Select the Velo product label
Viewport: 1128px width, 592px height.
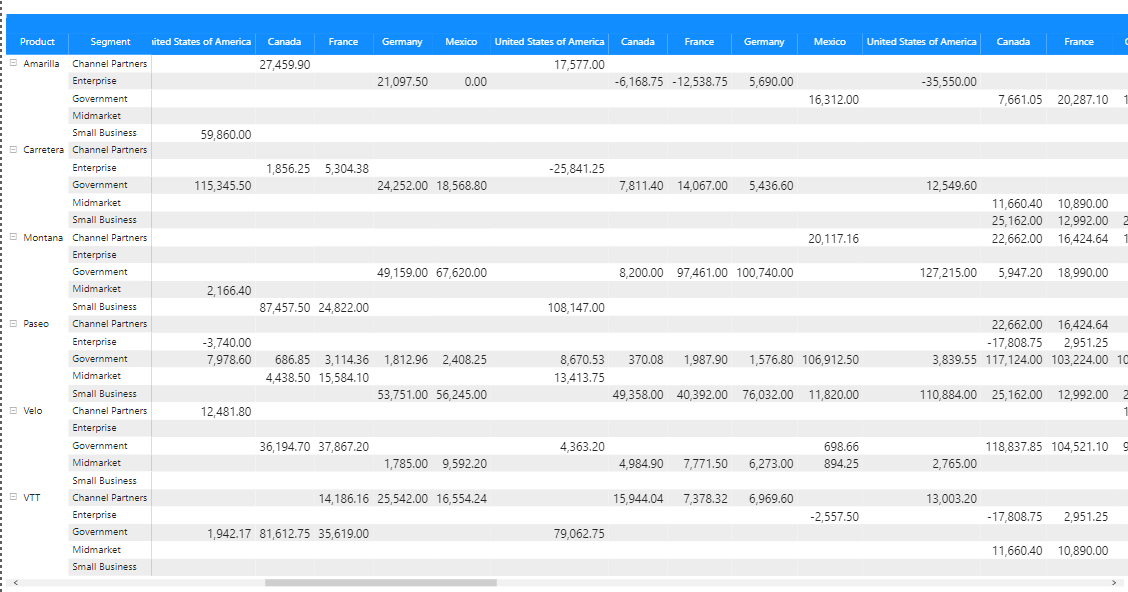[32, 411]
